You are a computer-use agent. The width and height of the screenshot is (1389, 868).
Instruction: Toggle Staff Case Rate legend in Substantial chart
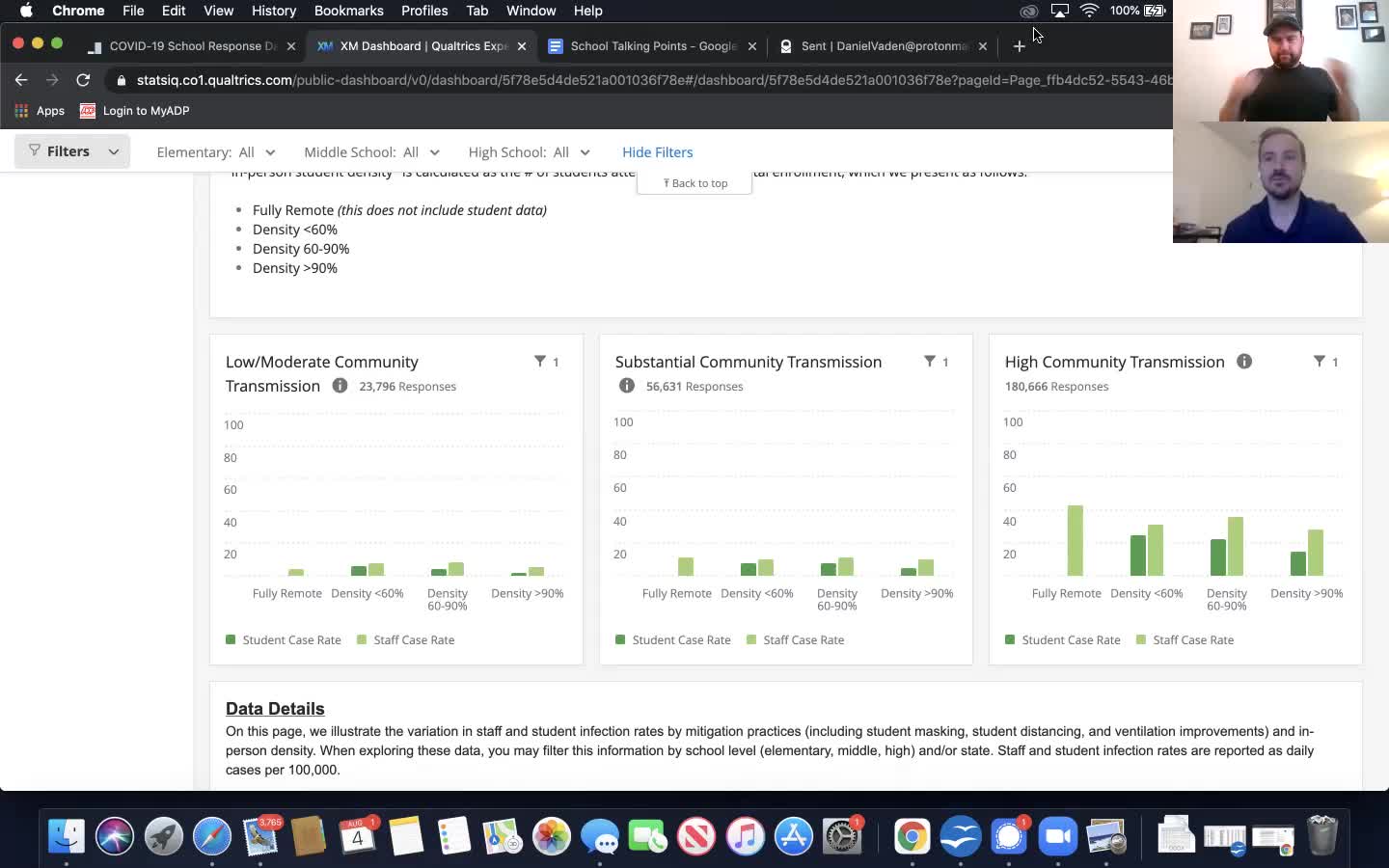[796, 639]
